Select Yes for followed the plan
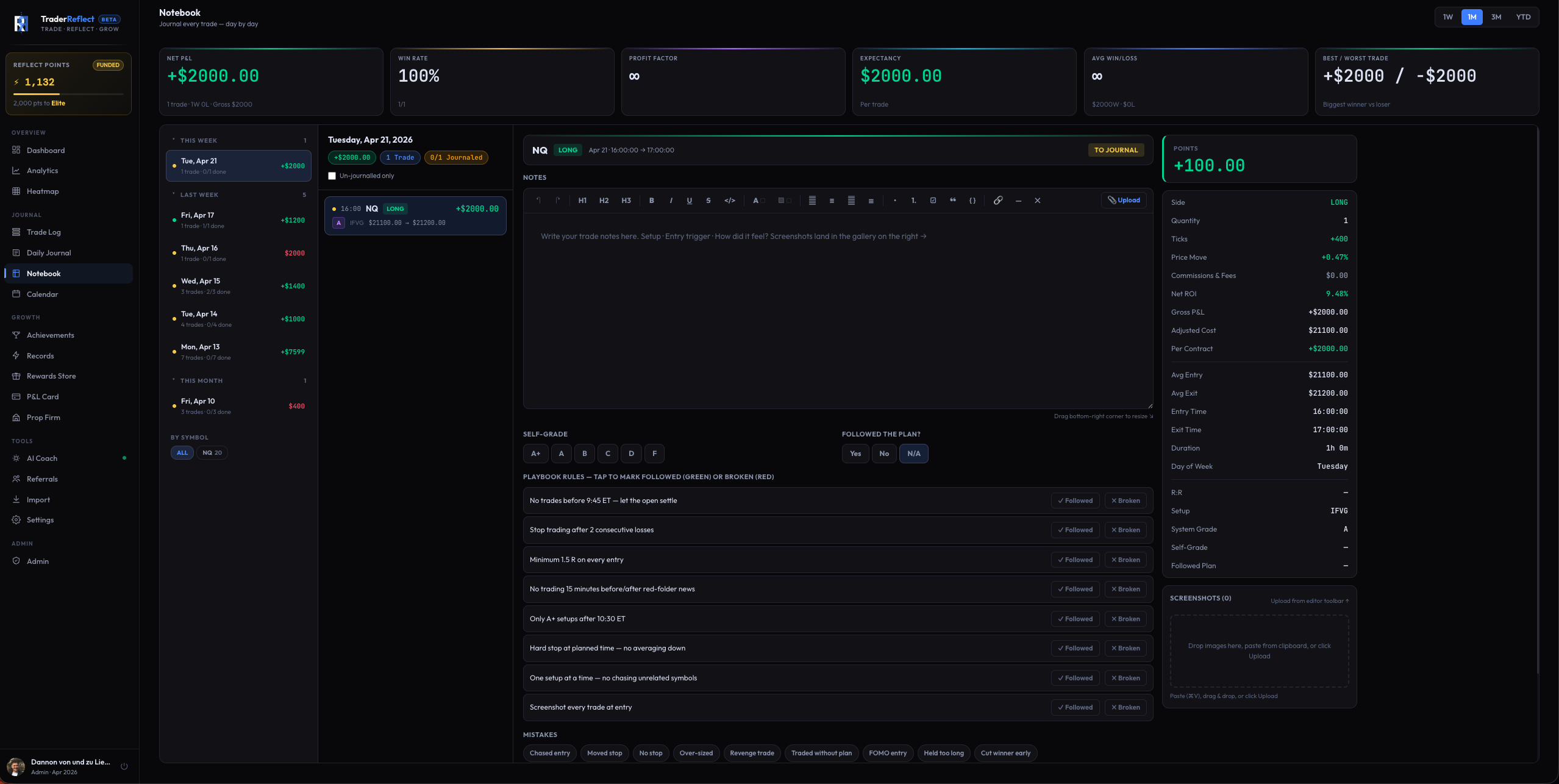This screenshot has height=784, width=1559. 855,454
